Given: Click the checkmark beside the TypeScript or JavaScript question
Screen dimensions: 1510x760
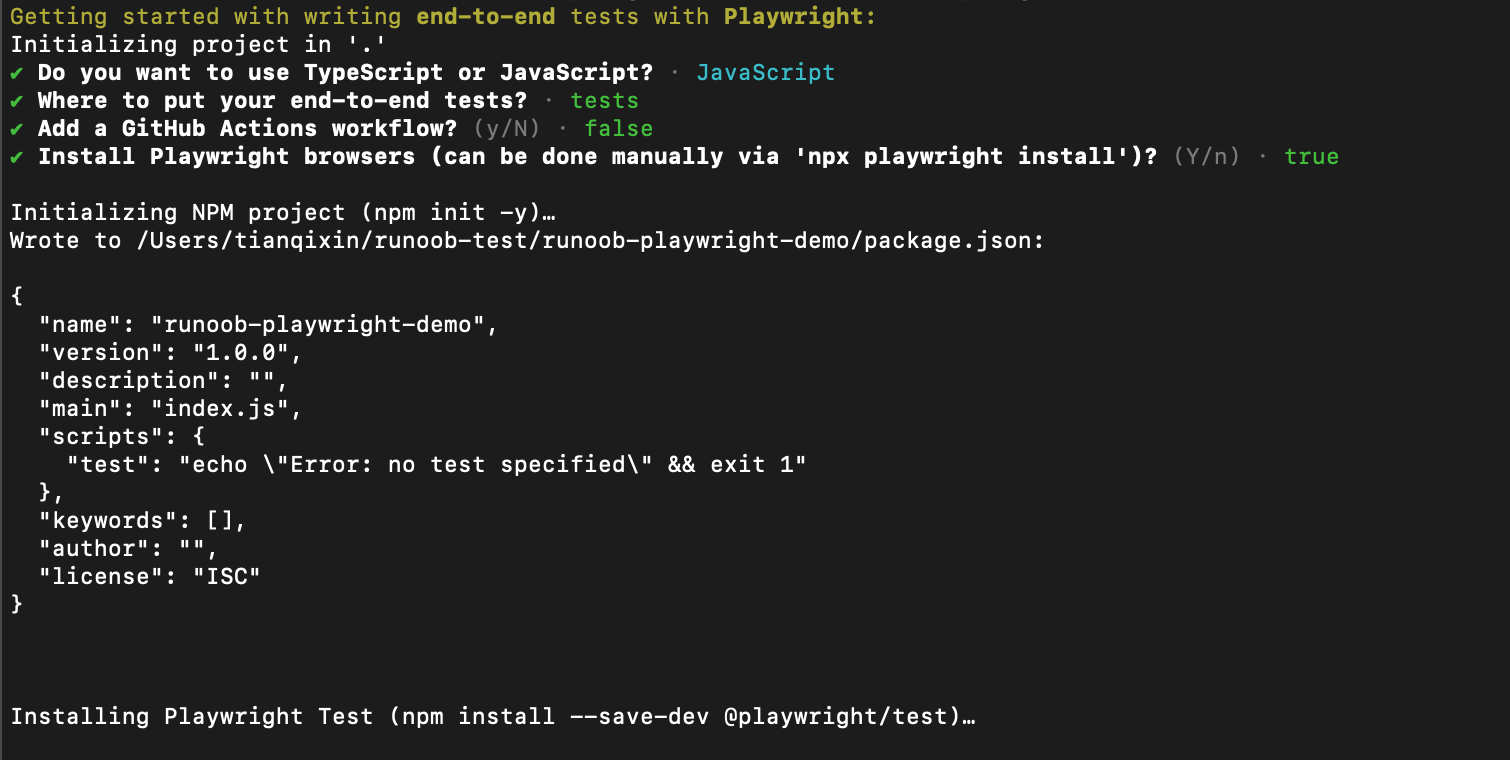Looking at the screenshot, I should coord(17,73).
